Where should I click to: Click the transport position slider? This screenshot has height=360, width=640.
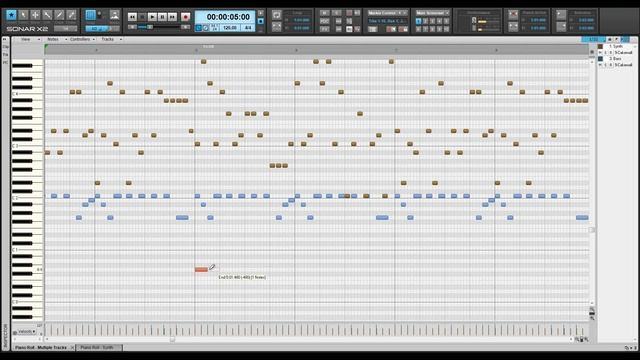pos(150,27)
